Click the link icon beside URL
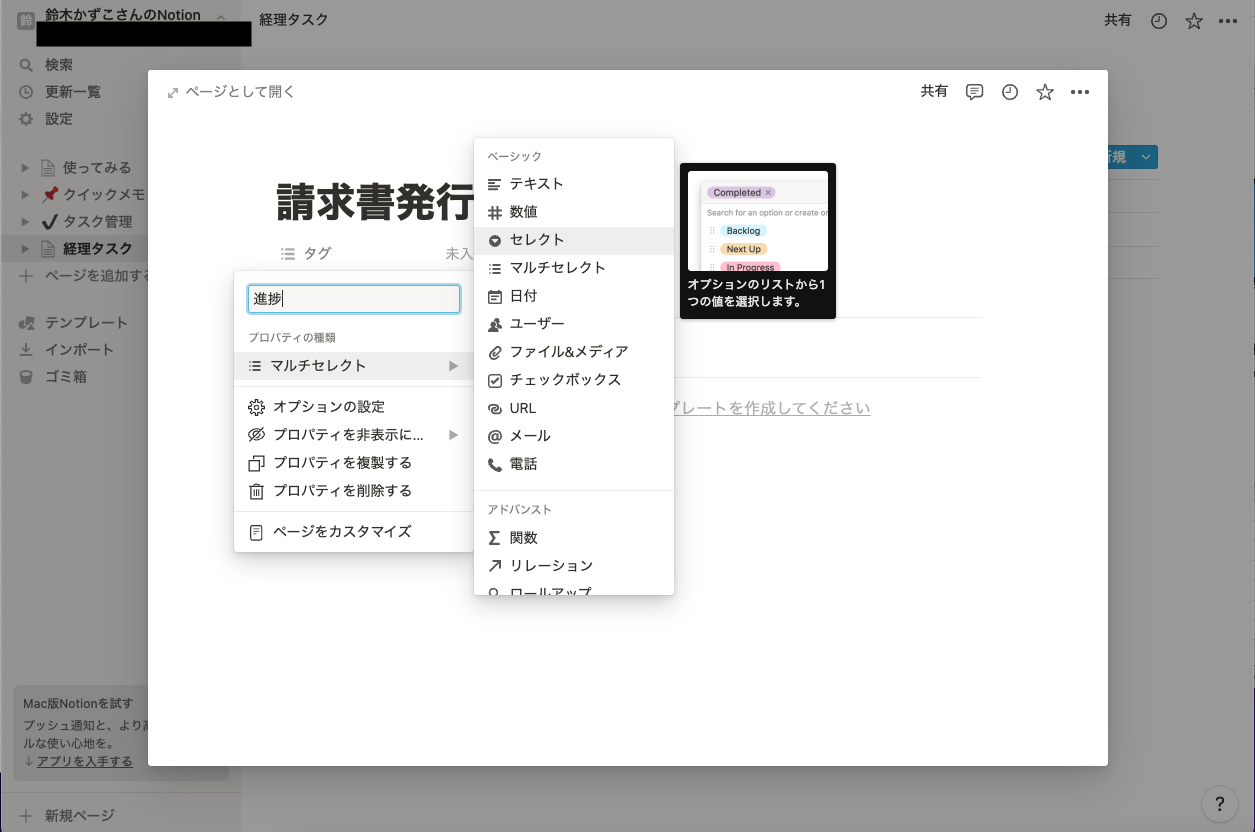Image resolution: width=1255 pixels, height=832 pixels. coord(494,408)
